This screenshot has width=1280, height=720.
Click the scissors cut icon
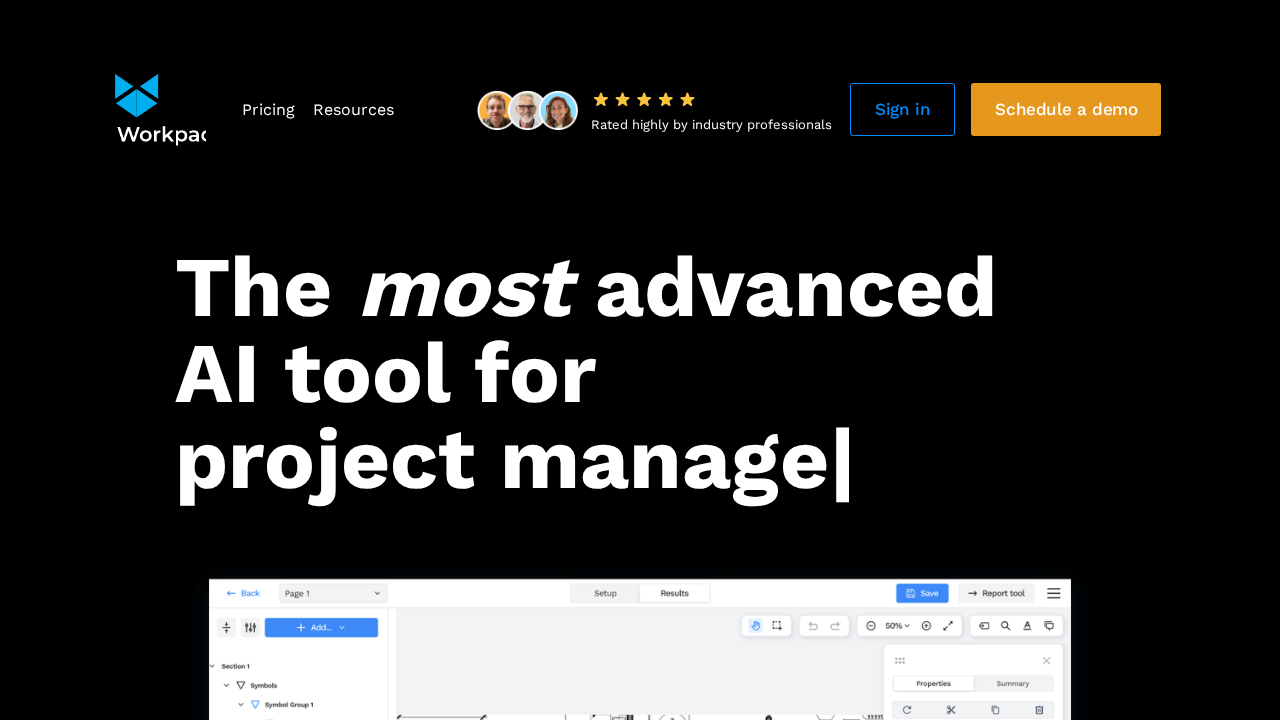(951, 710)
